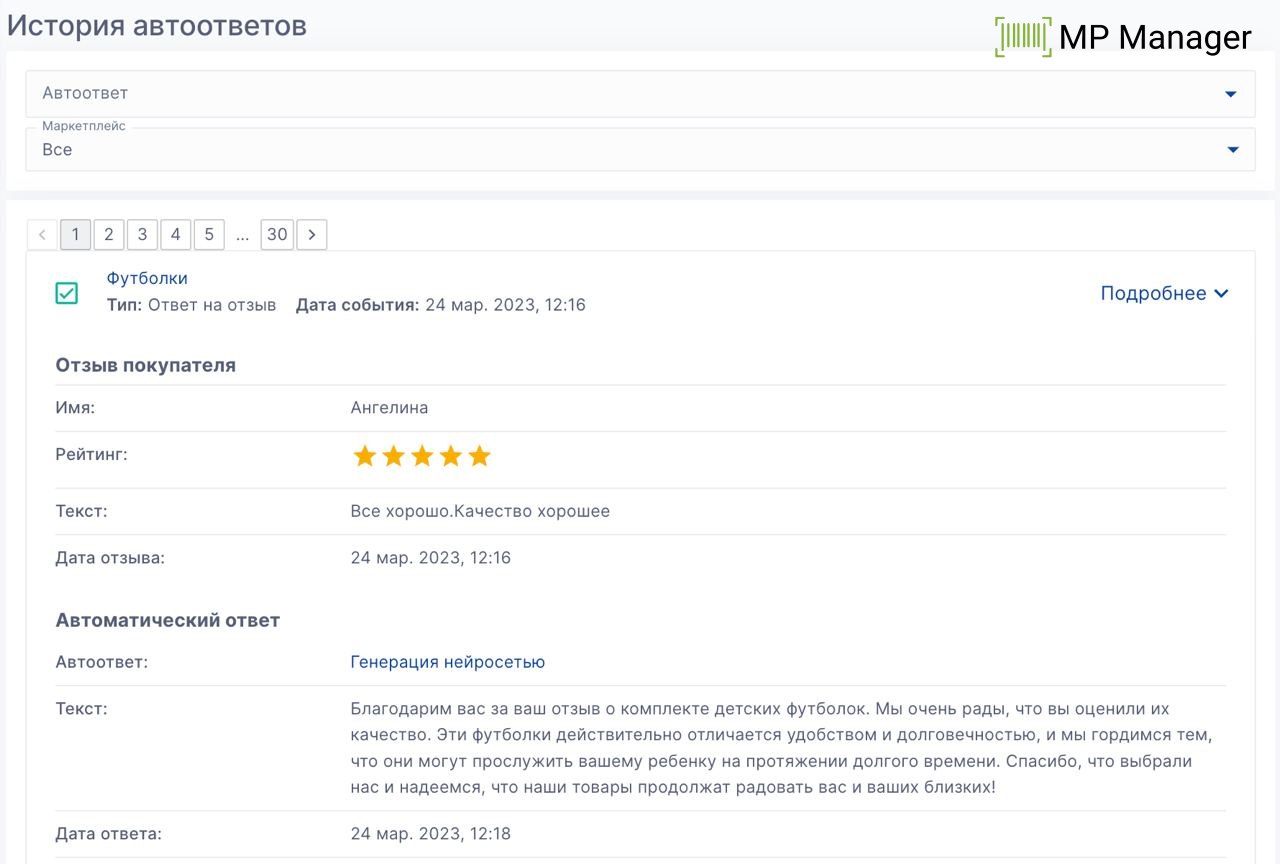This screenshot has height=864, width=1280.
Task: Click the five-star rating stars
Action: point(422,457)
